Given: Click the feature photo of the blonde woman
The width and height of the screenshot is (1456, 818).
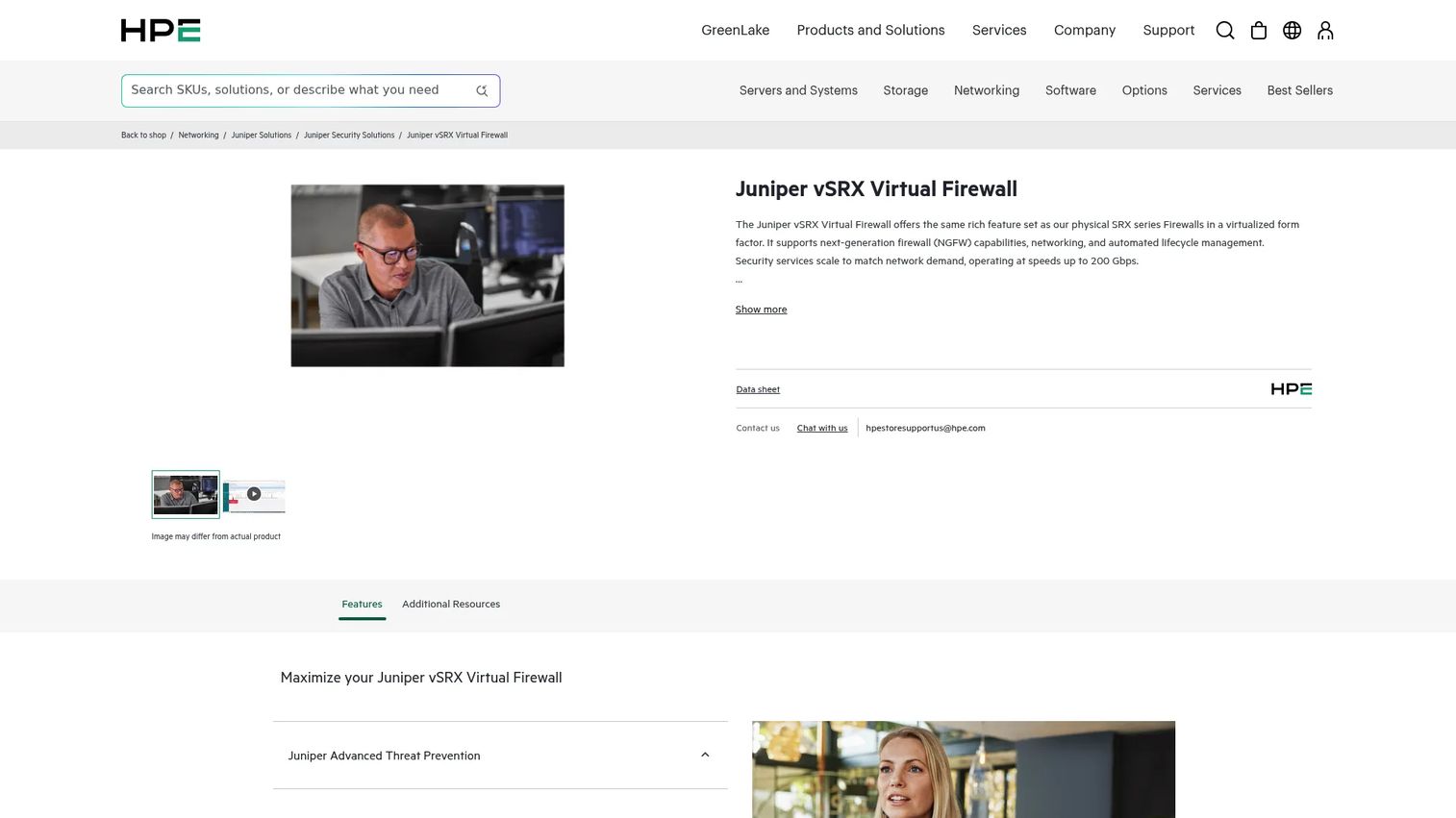Looking at the screenshot, I should click(964, 769).
